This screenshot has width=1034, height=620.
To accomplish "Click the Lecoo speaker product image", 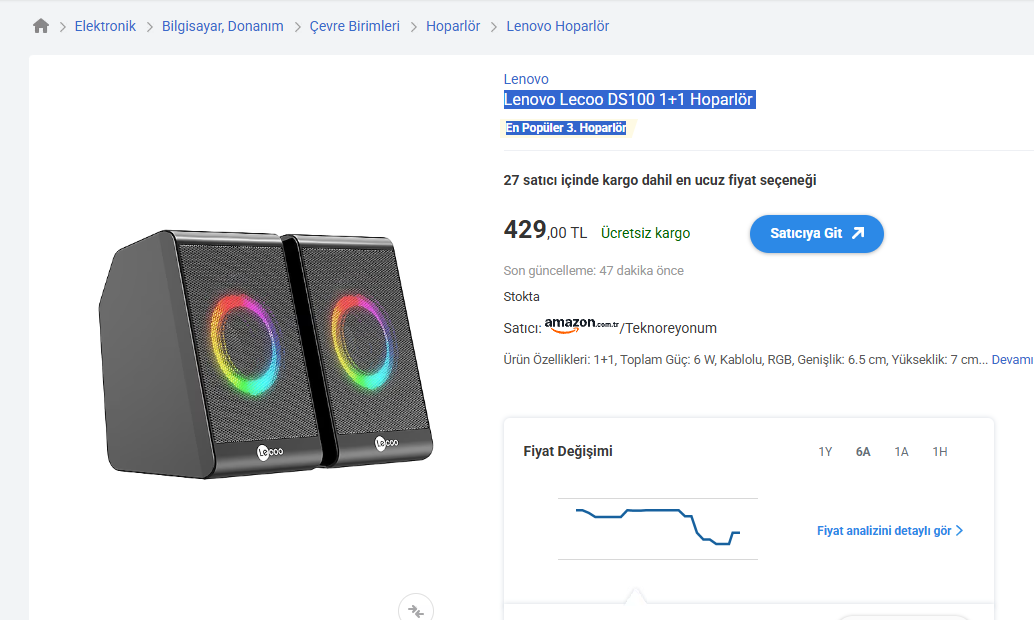I will pyautogui.click(x=268, y=355).
